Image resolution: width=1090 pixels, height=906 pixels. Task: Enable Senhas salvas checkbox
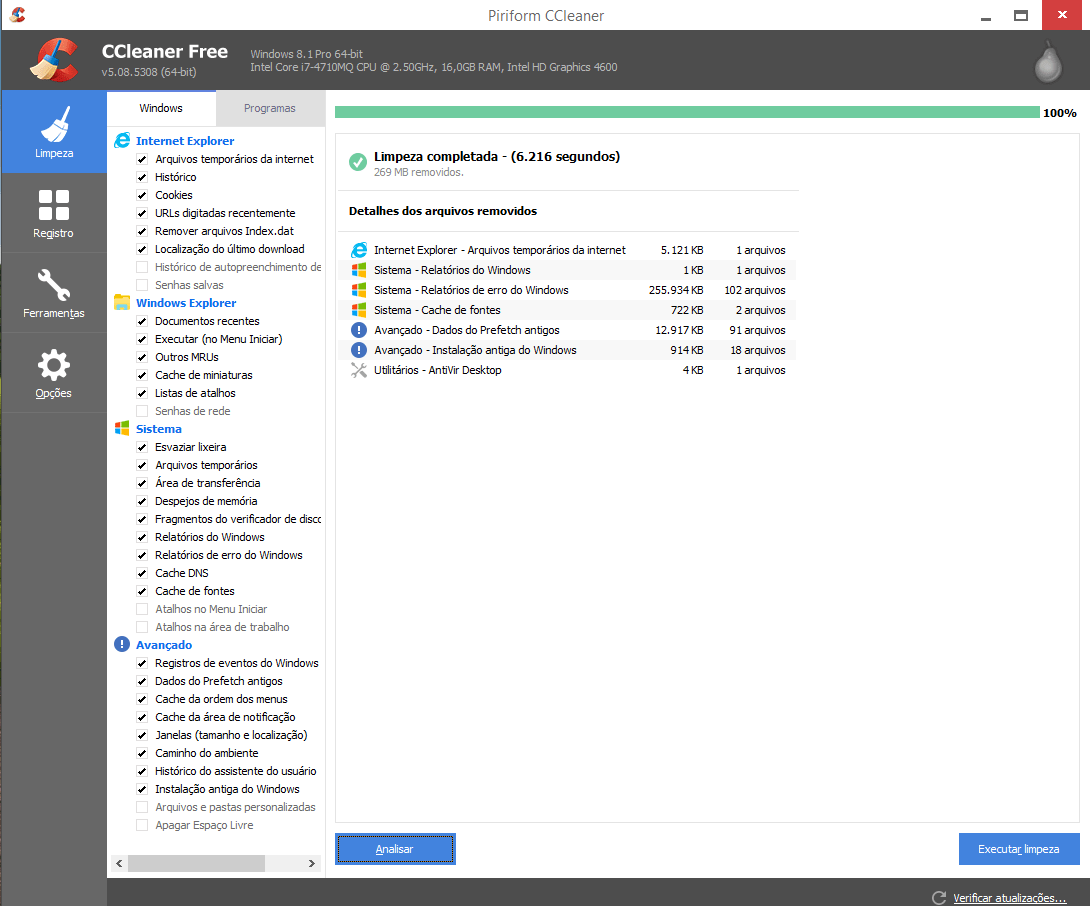[x=142, y=285]
